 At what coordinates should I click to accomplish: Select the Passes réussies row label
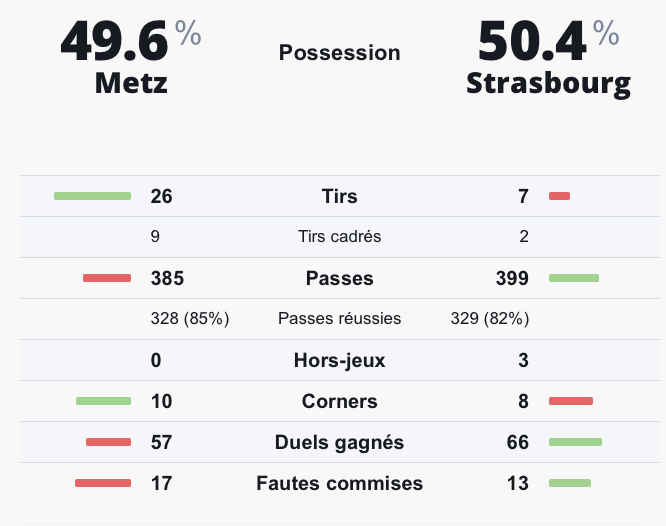pyautogui.click(x=339, y=318)
